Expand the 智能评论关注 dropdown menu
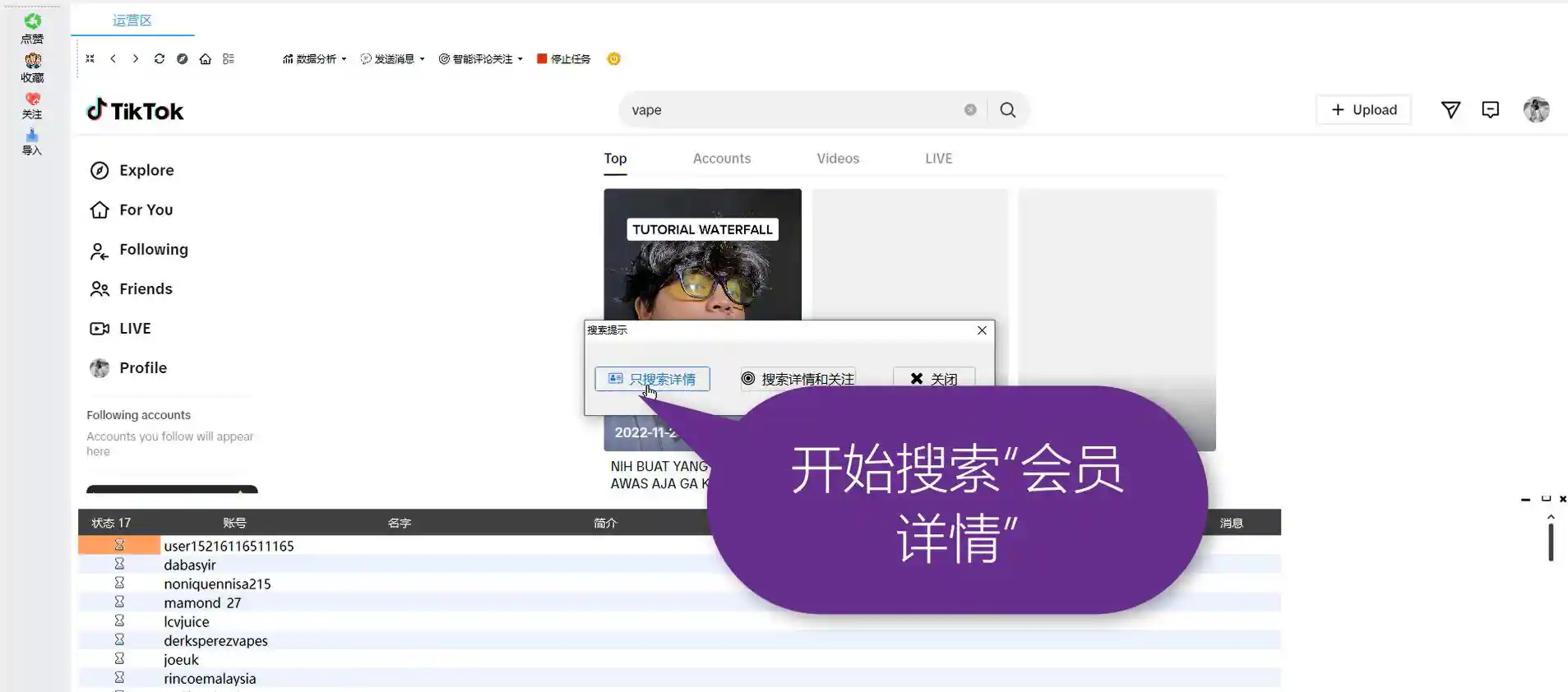1568x692 pixels. point(480,59)
